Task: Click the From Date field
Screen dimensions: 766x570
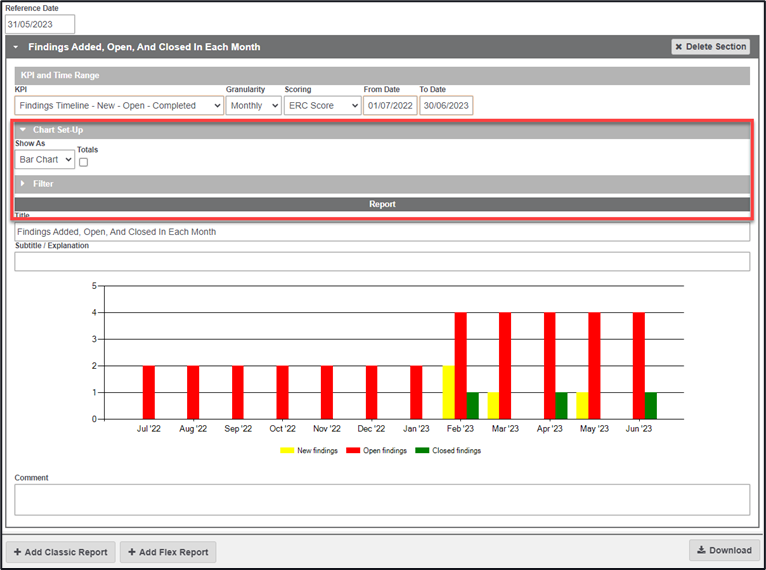Action: pyautogui.click(x=389, y=105)
